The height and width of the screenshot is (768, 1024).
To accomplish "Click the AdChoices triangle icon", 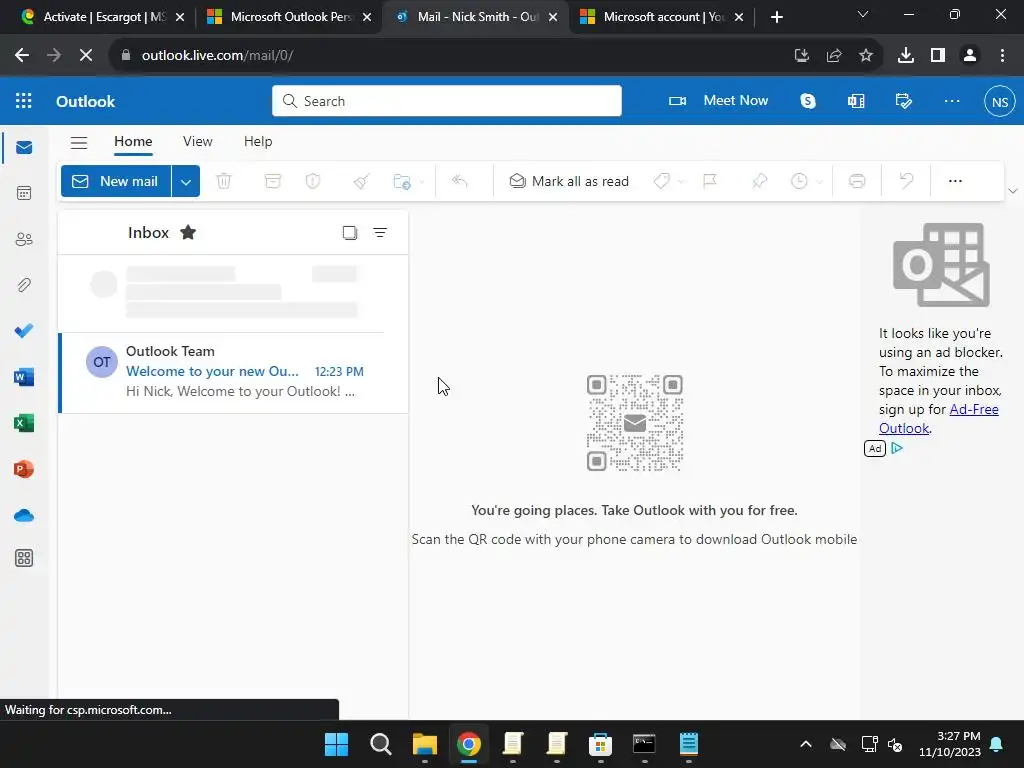I will click(897, 448).
